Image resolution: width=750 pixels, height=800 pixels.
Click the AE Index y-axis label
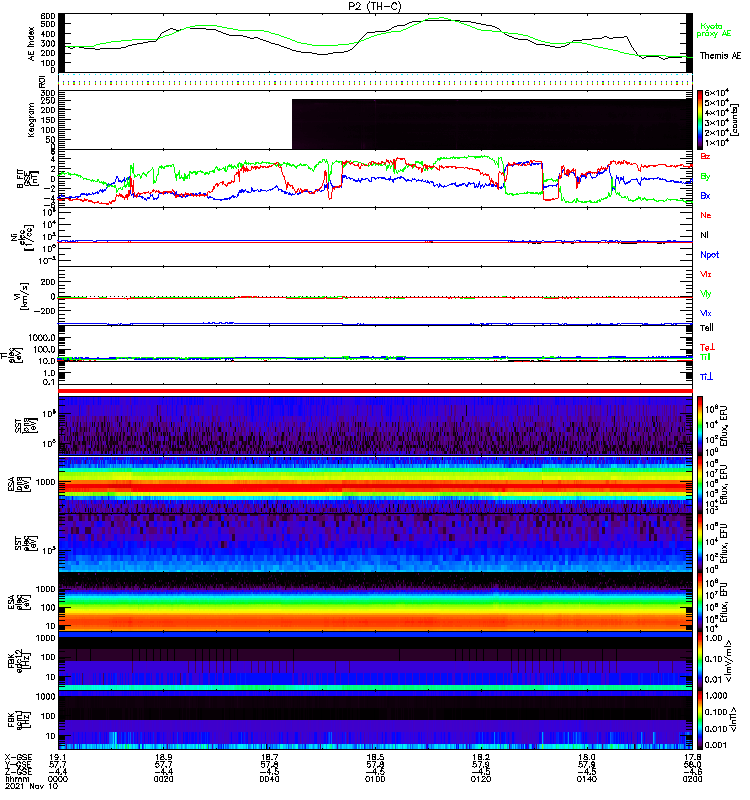tap(32, 44)
